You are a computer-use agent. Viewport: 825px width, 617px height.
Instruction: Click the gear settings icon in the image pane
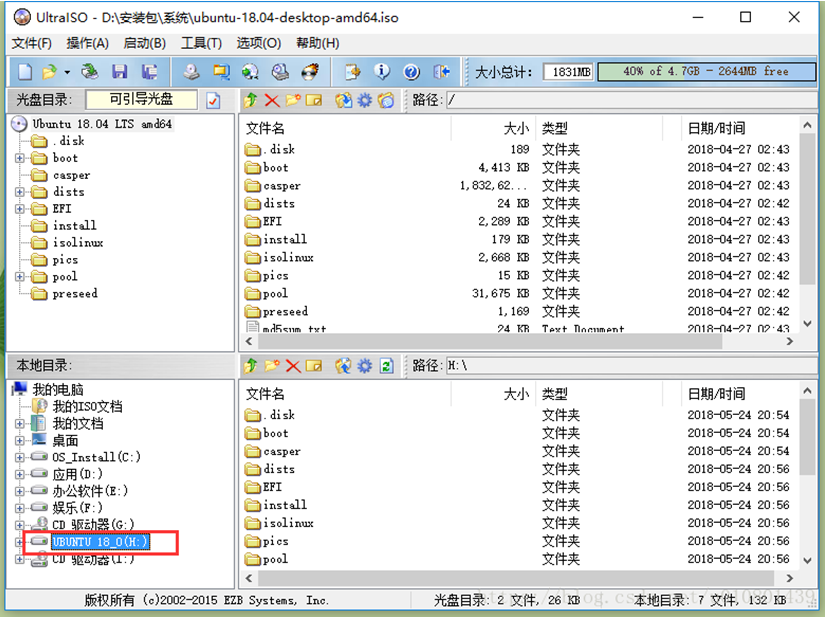click(x=365, y=100)
